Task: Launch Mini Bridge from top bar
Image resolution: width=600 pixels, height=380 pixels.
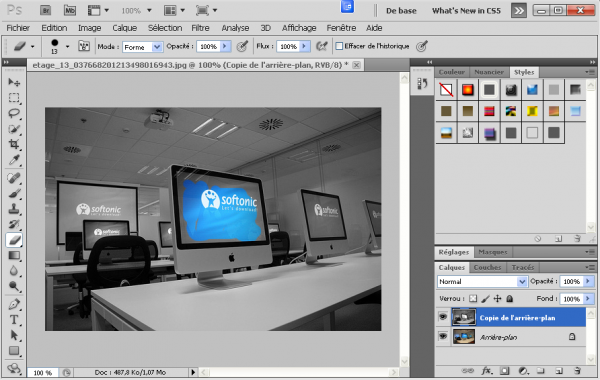Action: click(70, 10)
